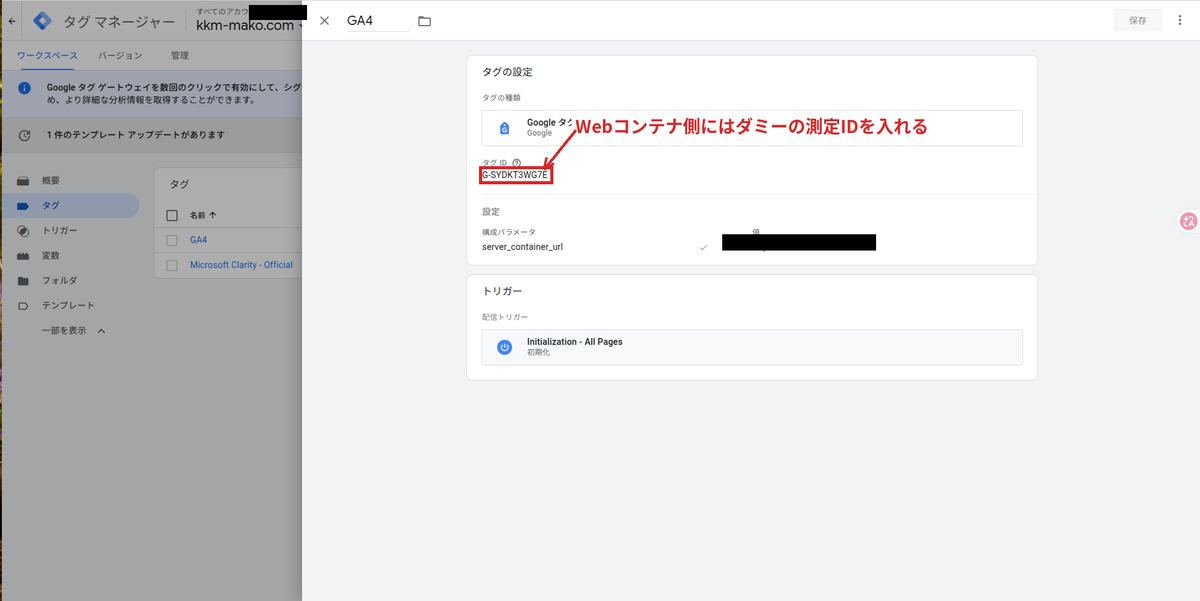The image size is (1200, 601).
Task: Open テンプレート in the sidebar
Action: tap(70, 306)
